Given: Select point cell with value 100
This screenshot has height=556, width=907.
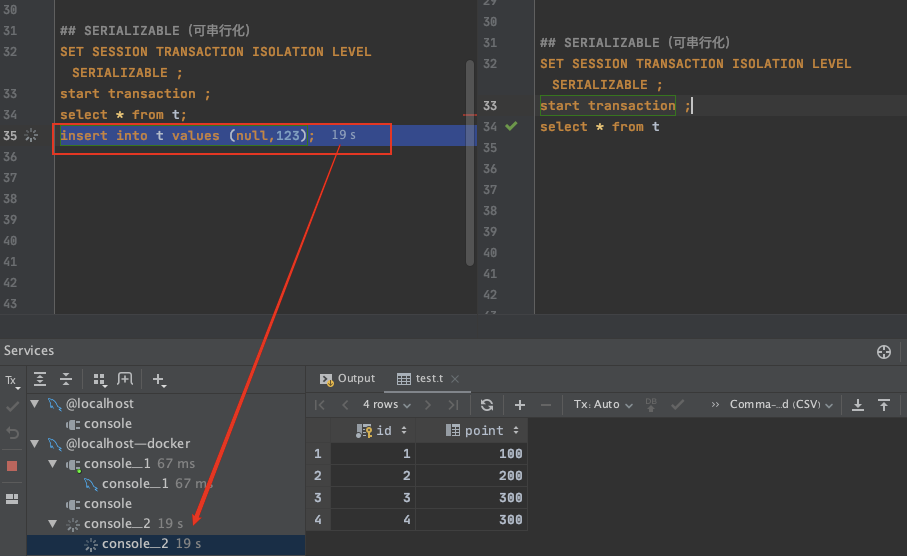Looking at the screenshot, I should point(471,454).
